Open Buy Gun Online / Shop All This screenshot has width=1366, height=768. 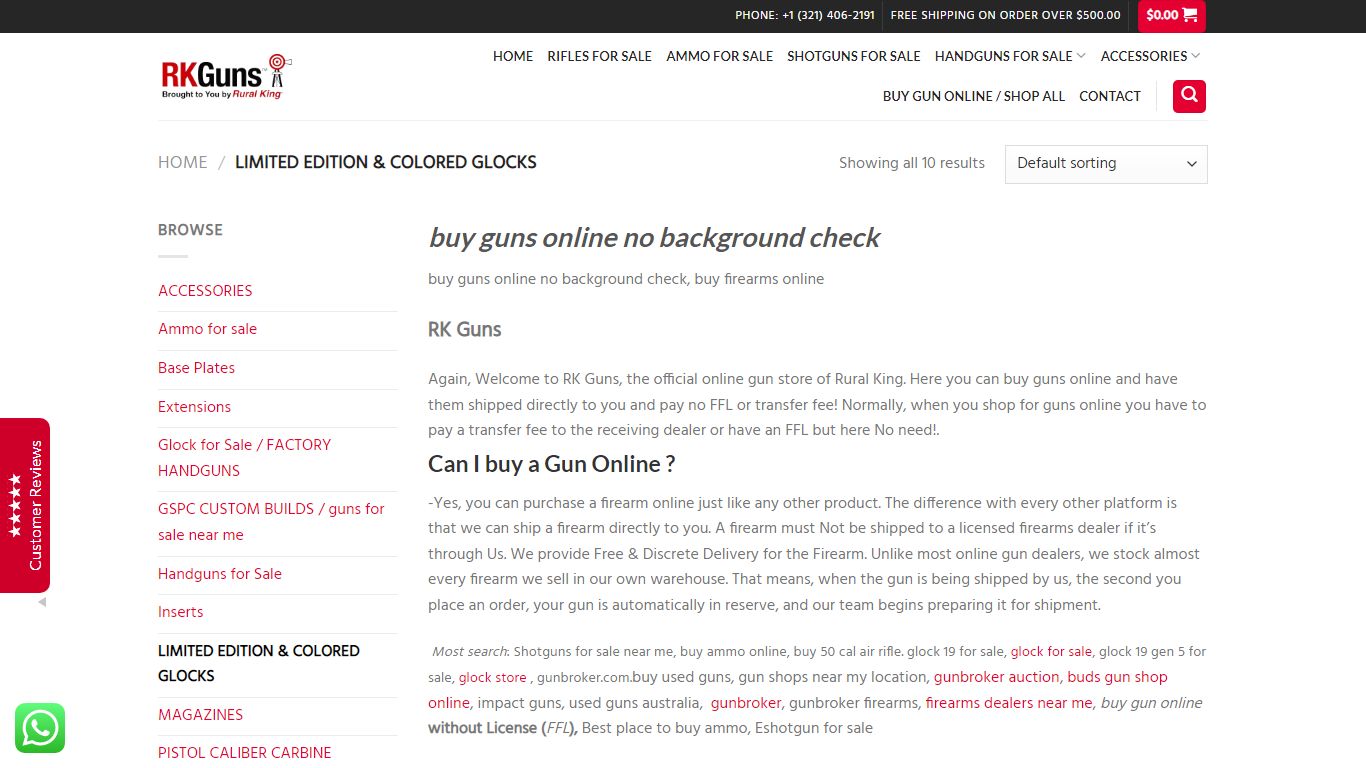974,96
